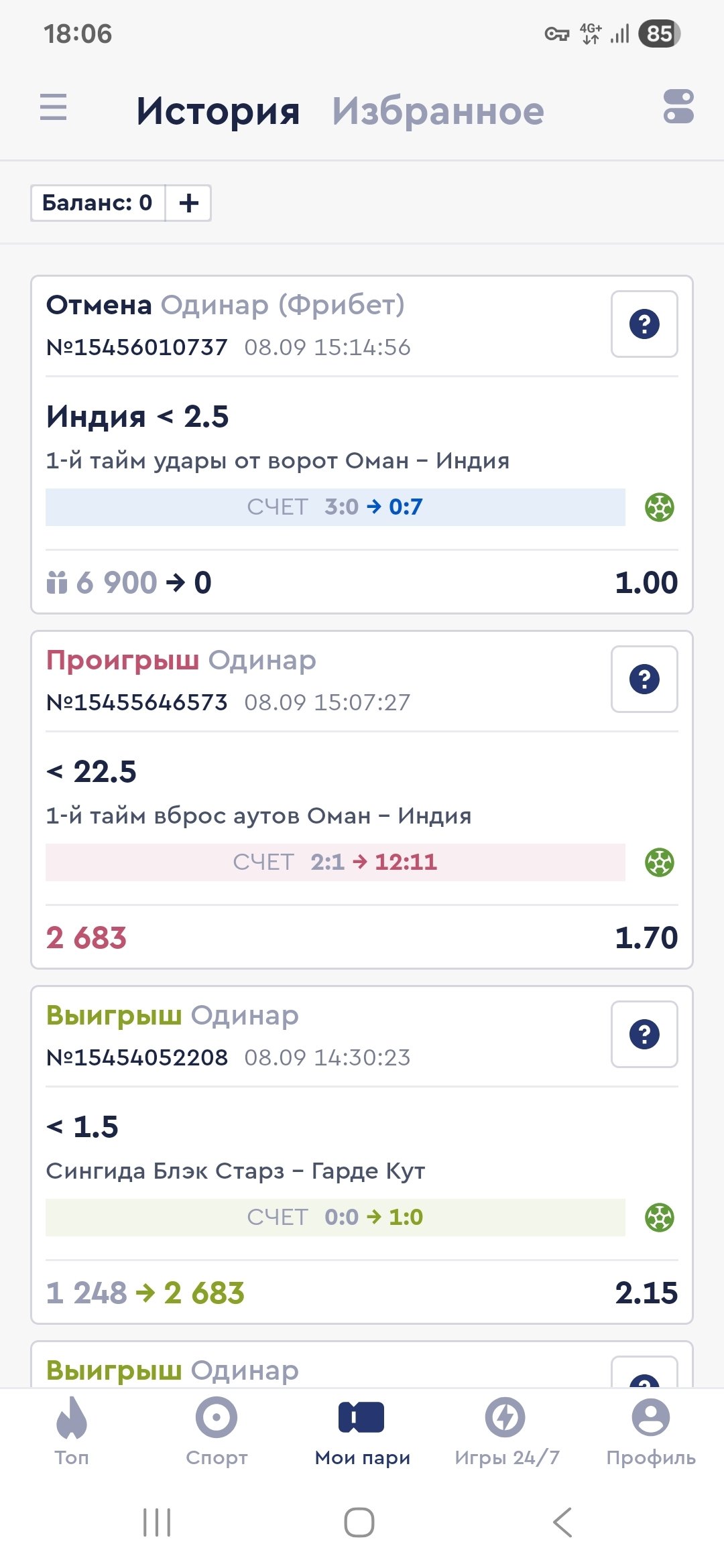Open help for bet №15456010737
Image resolution: width=724 pixels, height=1568 pixels.
click(x=644, y=324)
